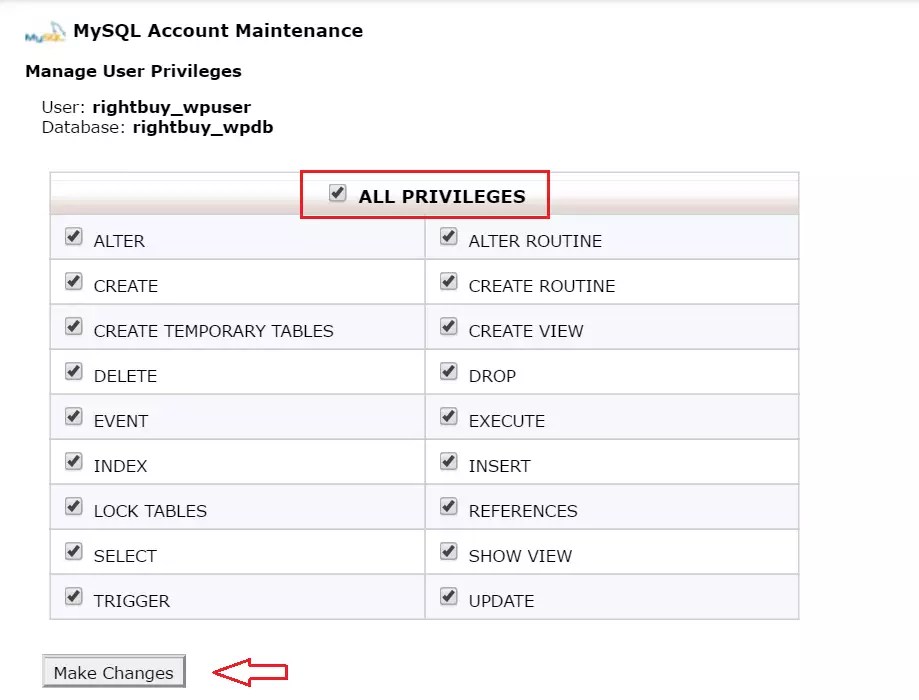
Task: Click the MySQL Account Maintenance heading
Action: pyautogui.click(x=218, y=30)
